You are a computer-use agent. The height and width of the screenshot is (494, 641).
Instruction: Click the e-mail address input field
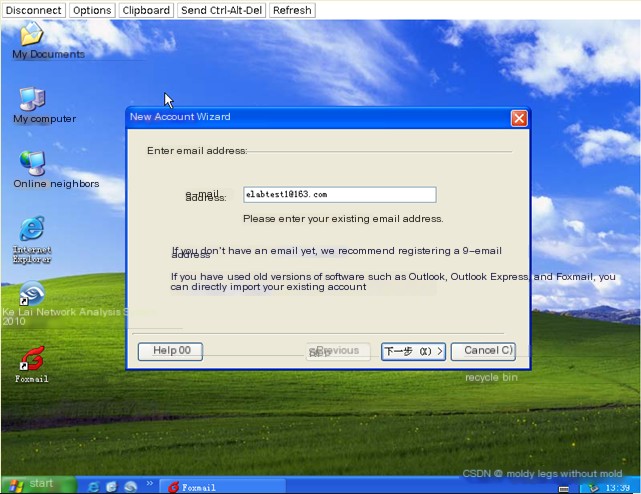click(340, 195)
